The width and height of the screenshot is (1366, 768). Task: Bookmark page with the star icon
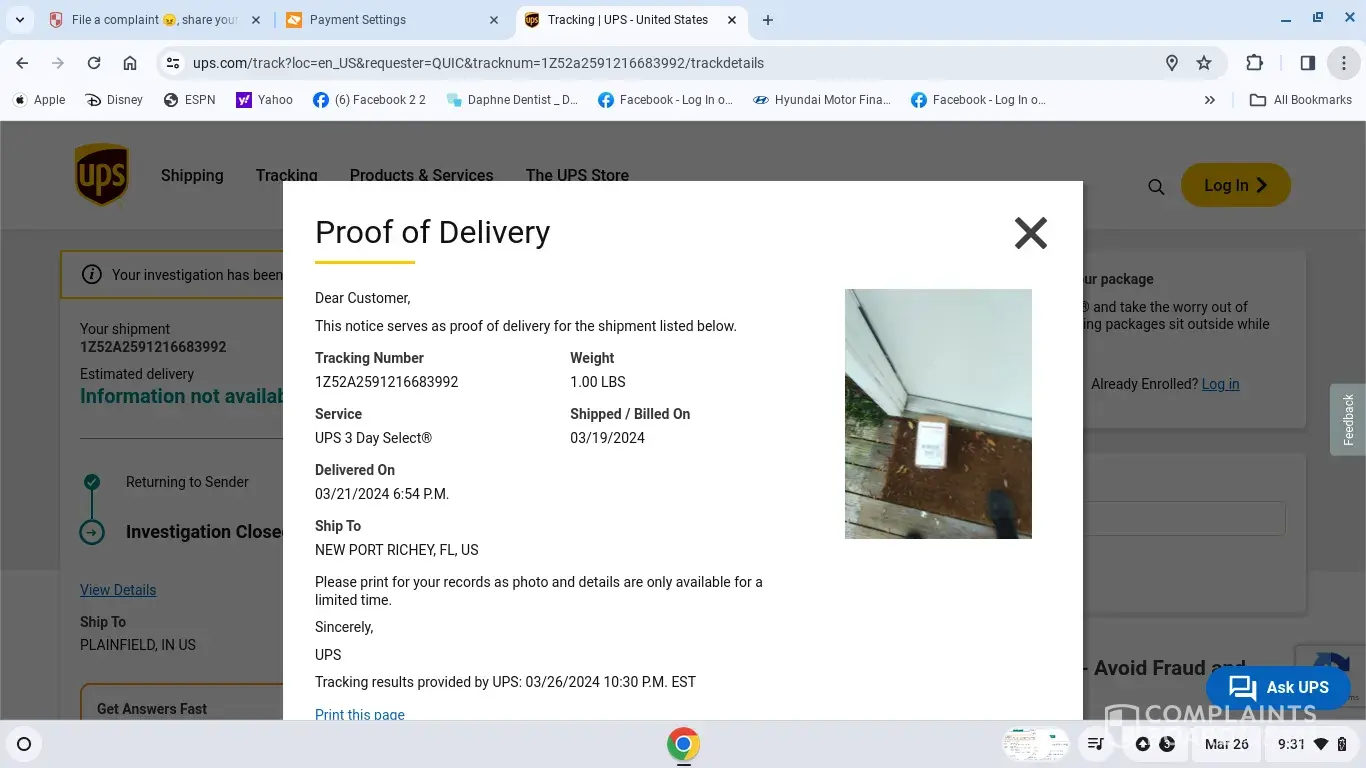coord(1204,63)
